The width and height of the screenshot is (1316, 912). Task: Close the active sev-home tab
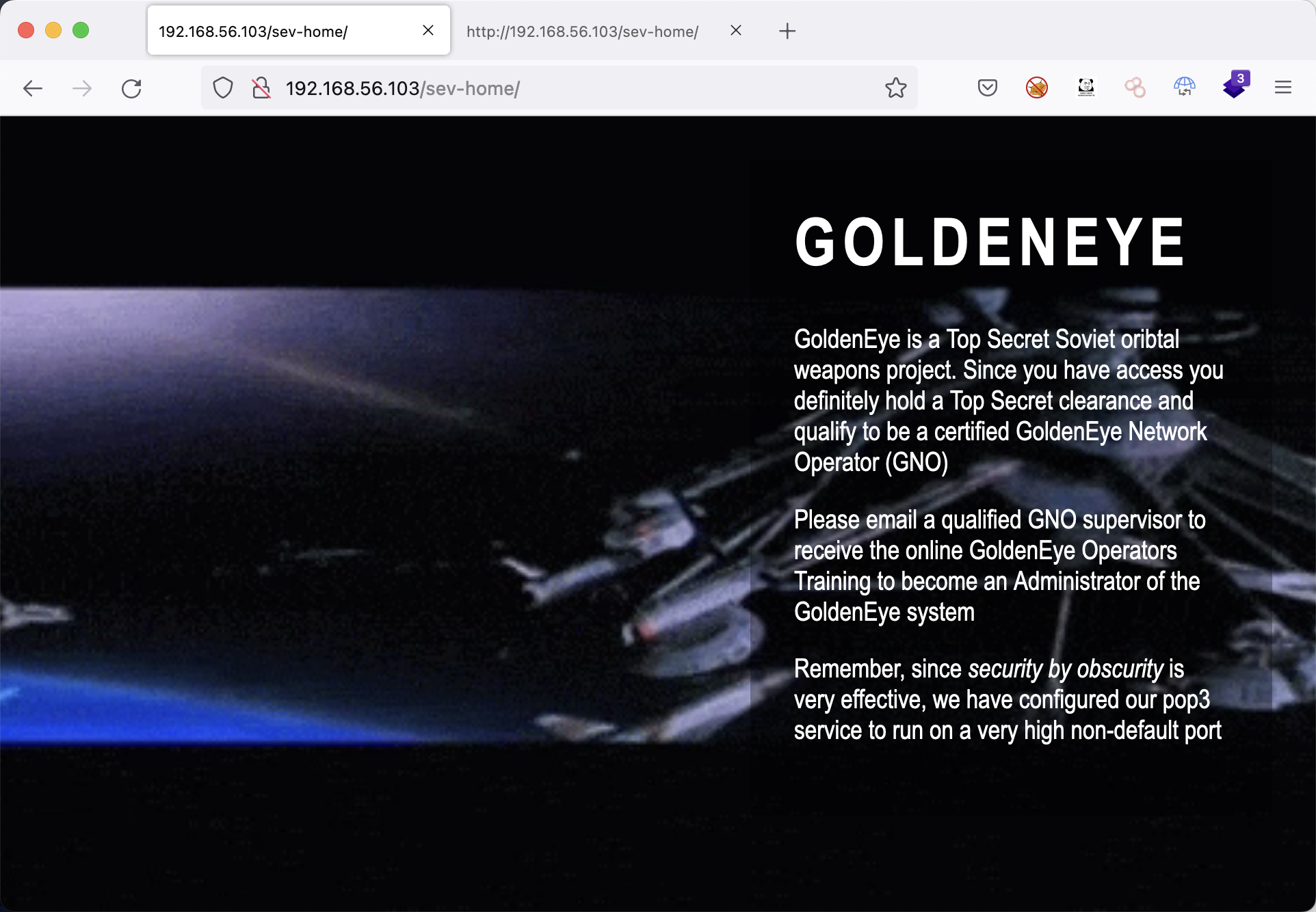(x=428, y=30)
